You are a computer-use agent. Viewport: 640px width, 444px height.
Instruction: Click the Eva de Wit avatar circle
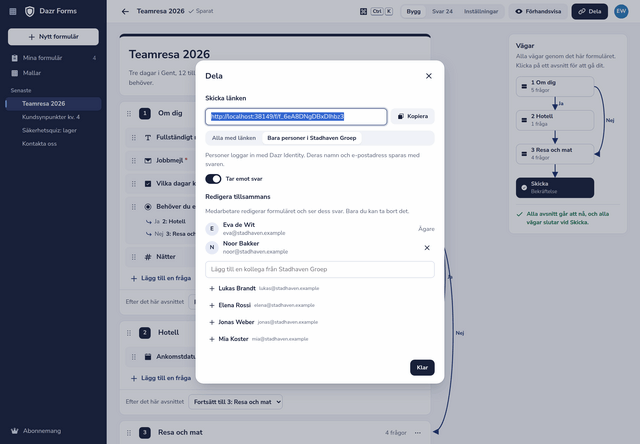(212, 229)
